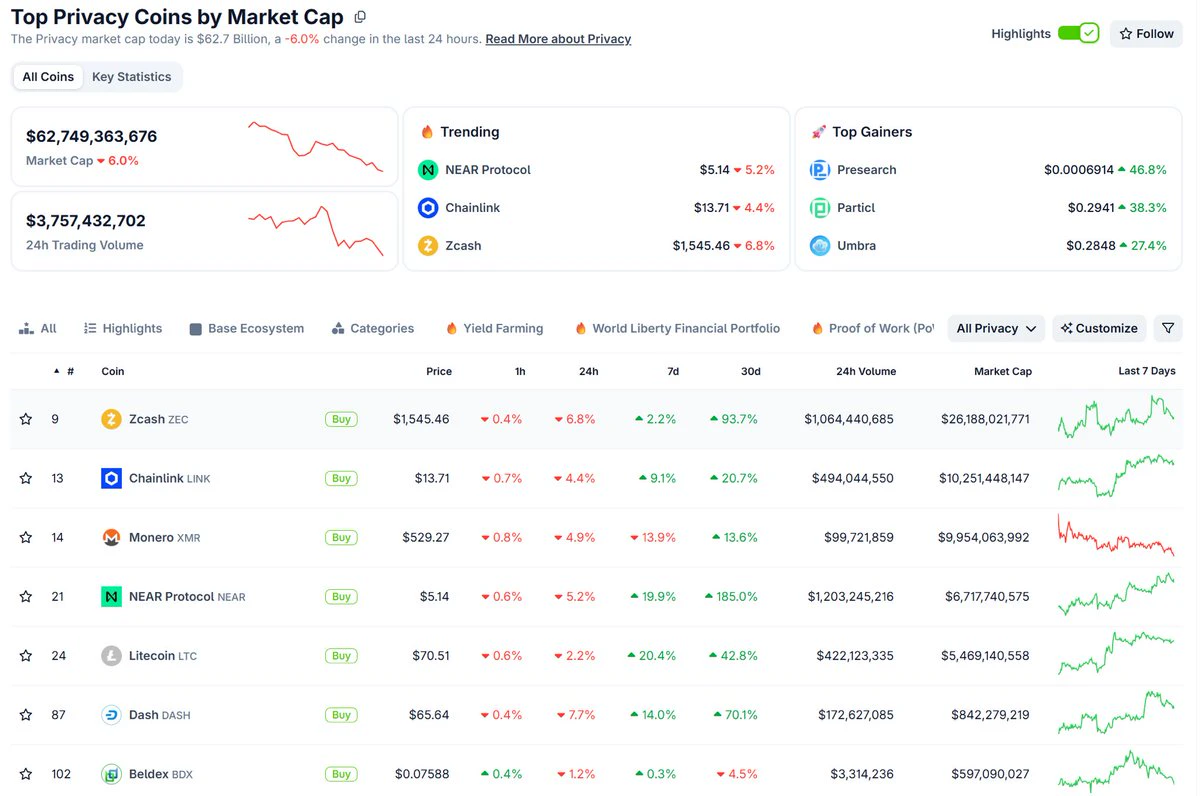The height and width of the screenshot is (796, 1200).
Task: Select the All Coins tab
Action: (48, 77)
